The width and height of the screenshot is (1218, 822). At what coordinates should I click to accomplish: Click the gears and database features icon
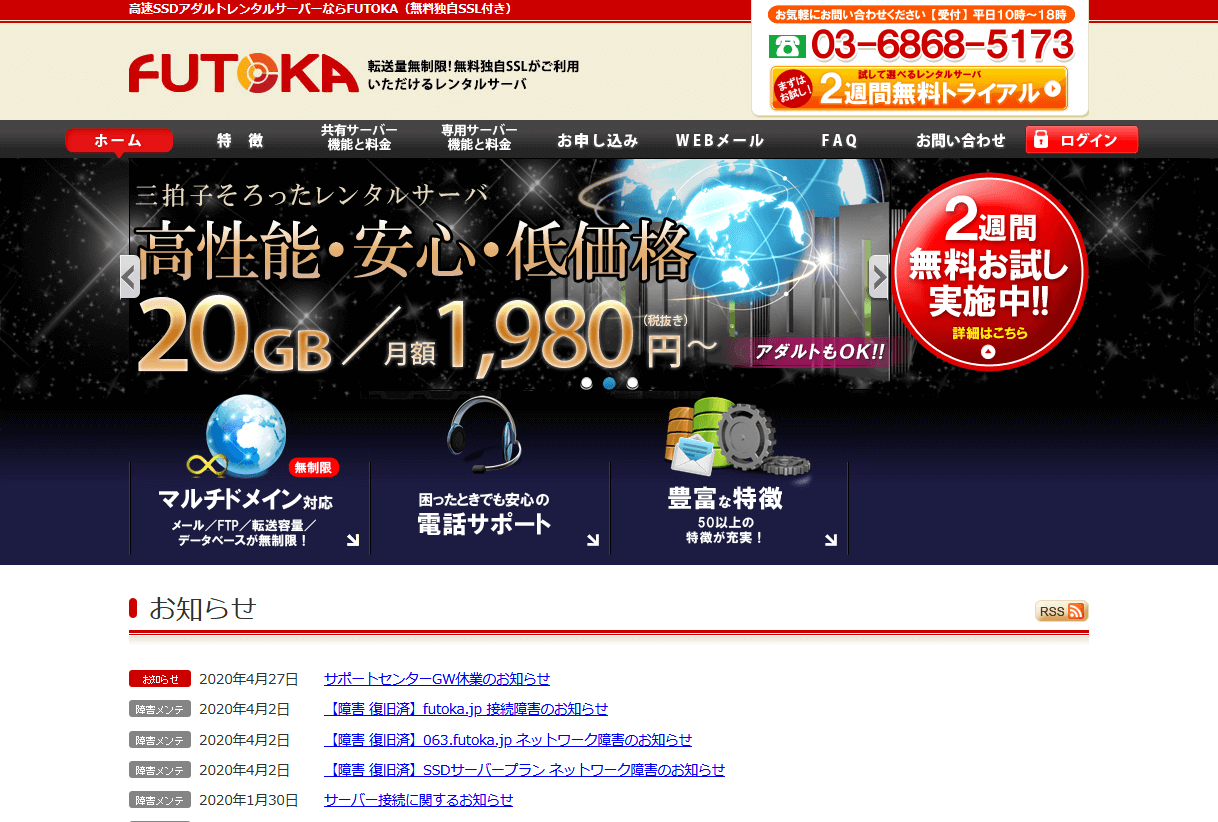(737, 439)
